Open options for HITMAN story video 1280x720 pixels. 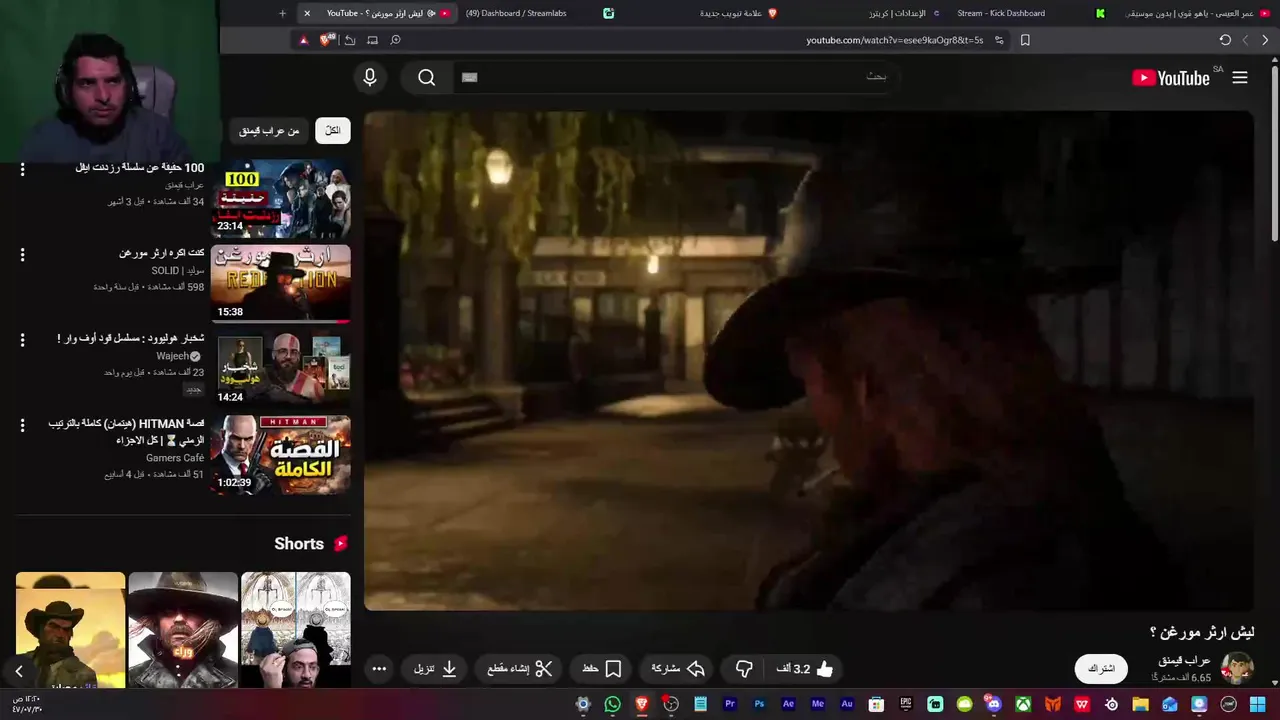22,424
